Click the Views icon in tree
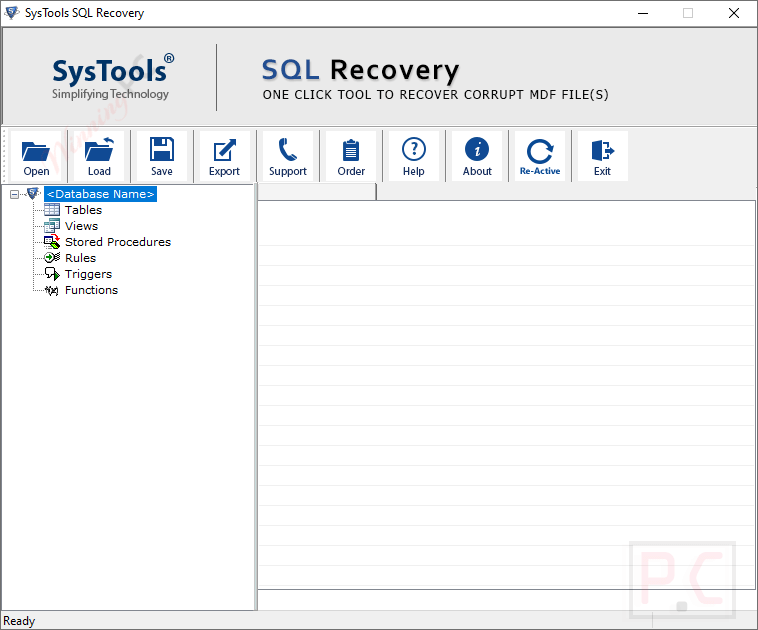 [52, 226]
